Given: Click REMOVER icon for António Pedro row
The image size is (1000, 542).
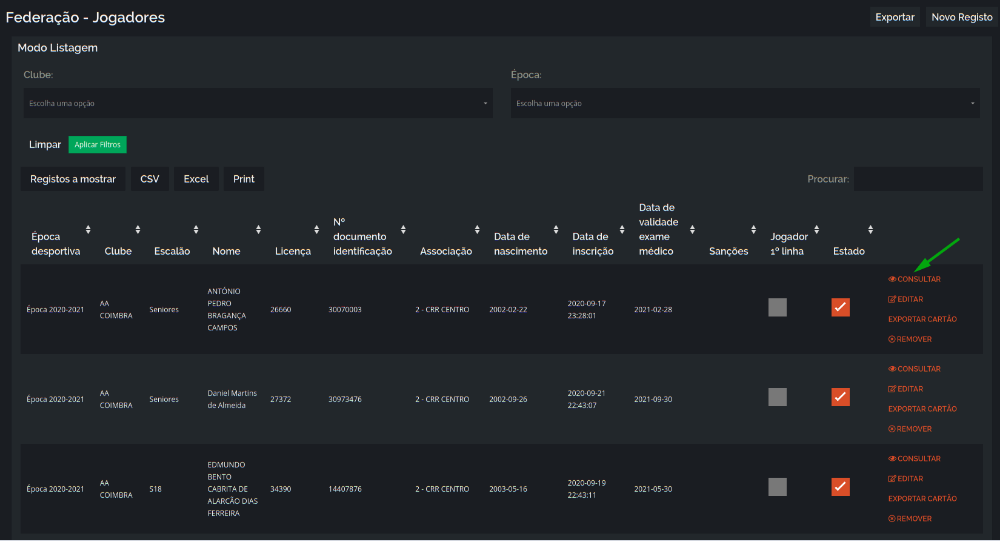Looking at the screenshot, I should click(x=892, y=339).
